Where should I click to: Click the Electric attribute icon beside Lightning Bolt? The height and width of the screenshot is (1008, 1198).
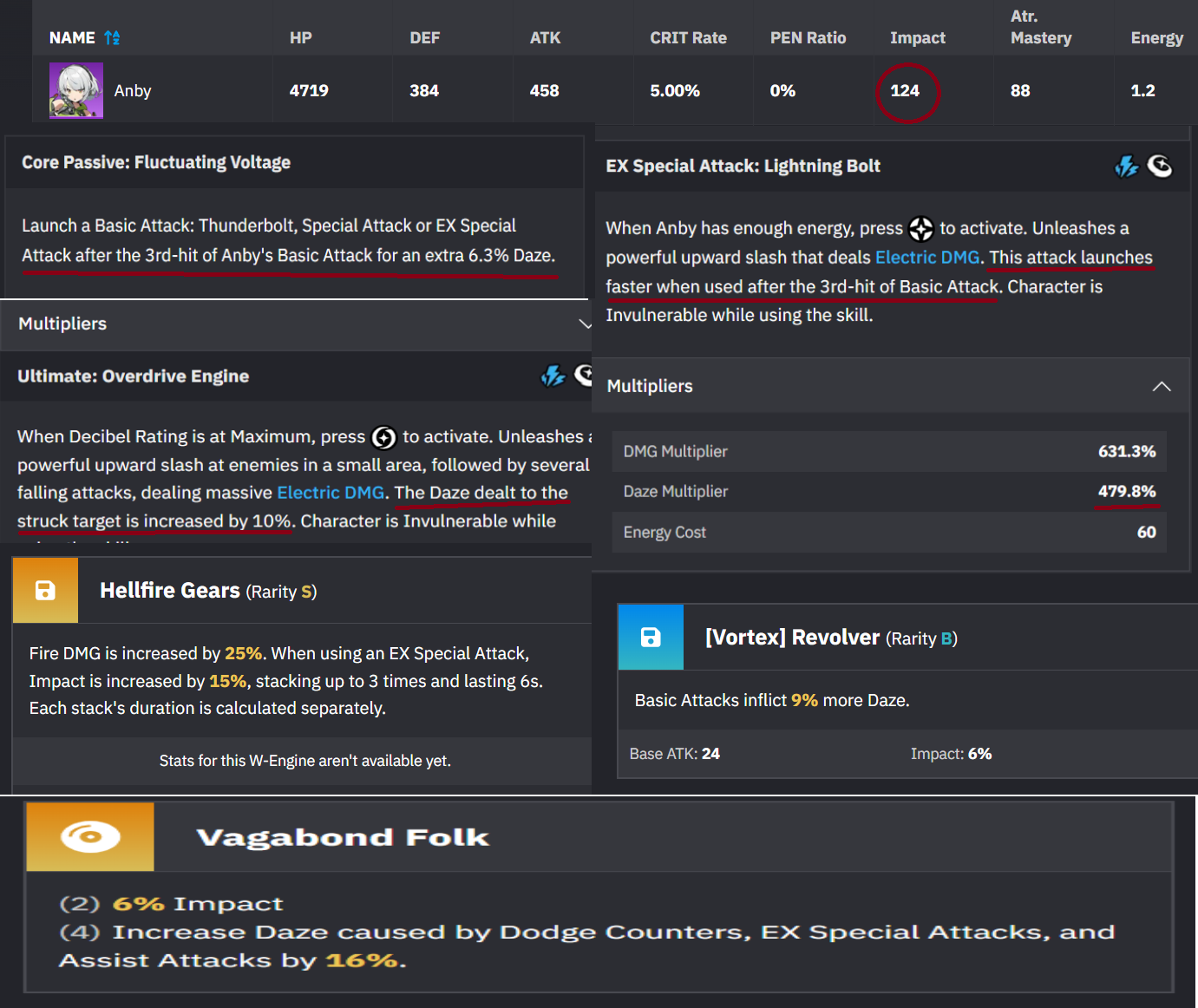[x=1127, y=166]
